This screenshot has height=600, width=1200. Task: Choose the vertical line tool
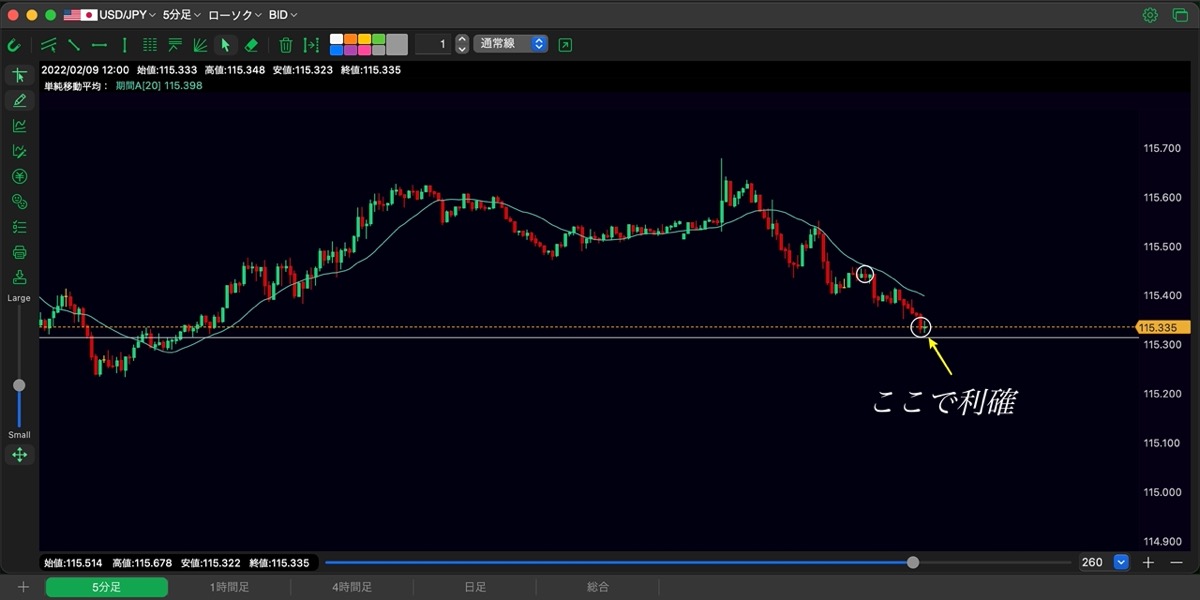124,45
